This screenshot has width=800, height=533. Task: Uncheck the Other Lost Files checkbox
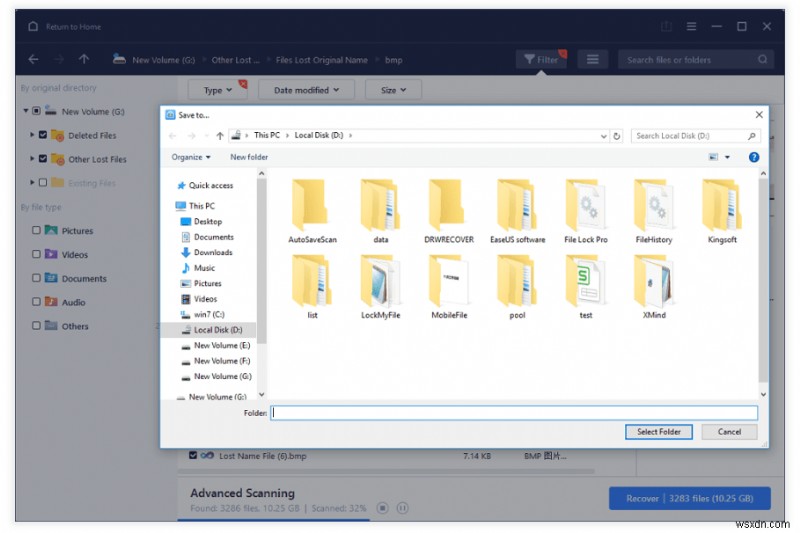(43, 159)
